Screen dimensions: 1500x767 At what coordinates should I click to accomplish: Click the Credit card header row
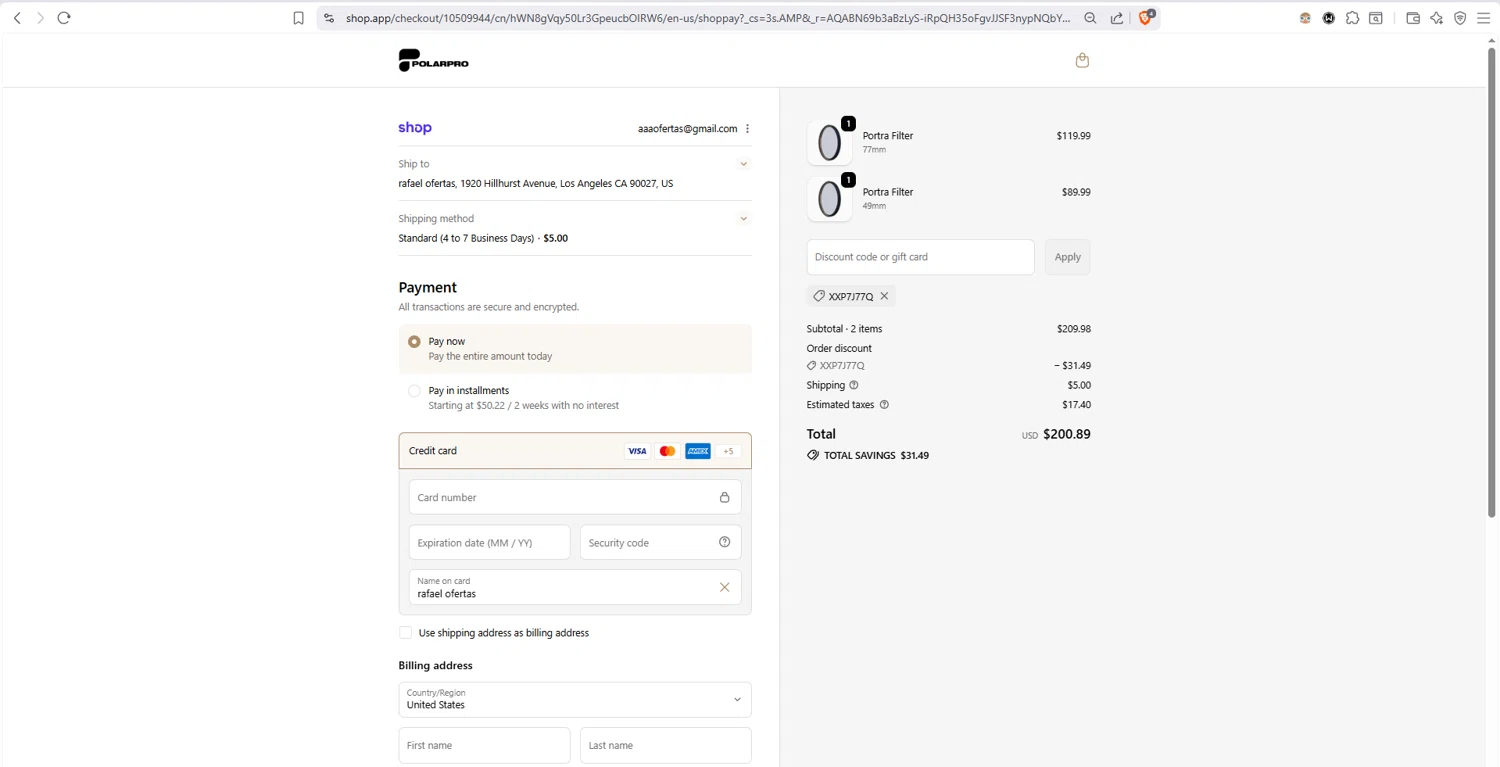(x=575, y=451)
